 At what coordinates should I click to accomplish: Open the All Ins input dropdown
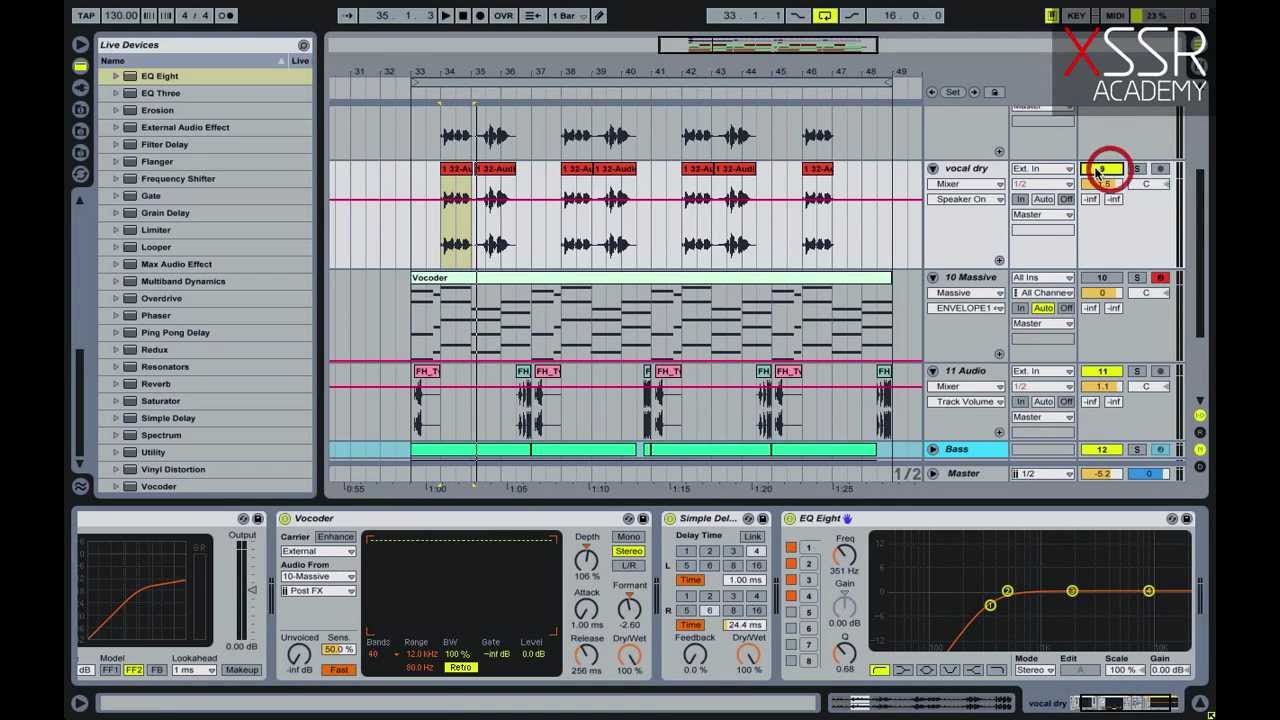click(1043, 277)
